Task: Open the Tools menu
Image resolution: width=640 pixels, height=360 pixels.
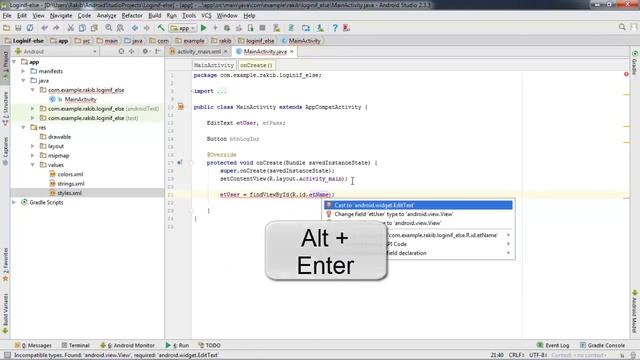Action: click(x=189, y=16)
